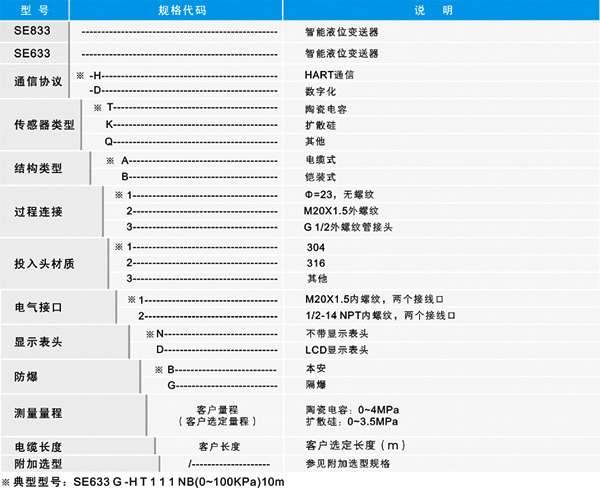Select the 传感器类型 row label
The height and width of the screenshot is (488, 600).
coord(43,125)
